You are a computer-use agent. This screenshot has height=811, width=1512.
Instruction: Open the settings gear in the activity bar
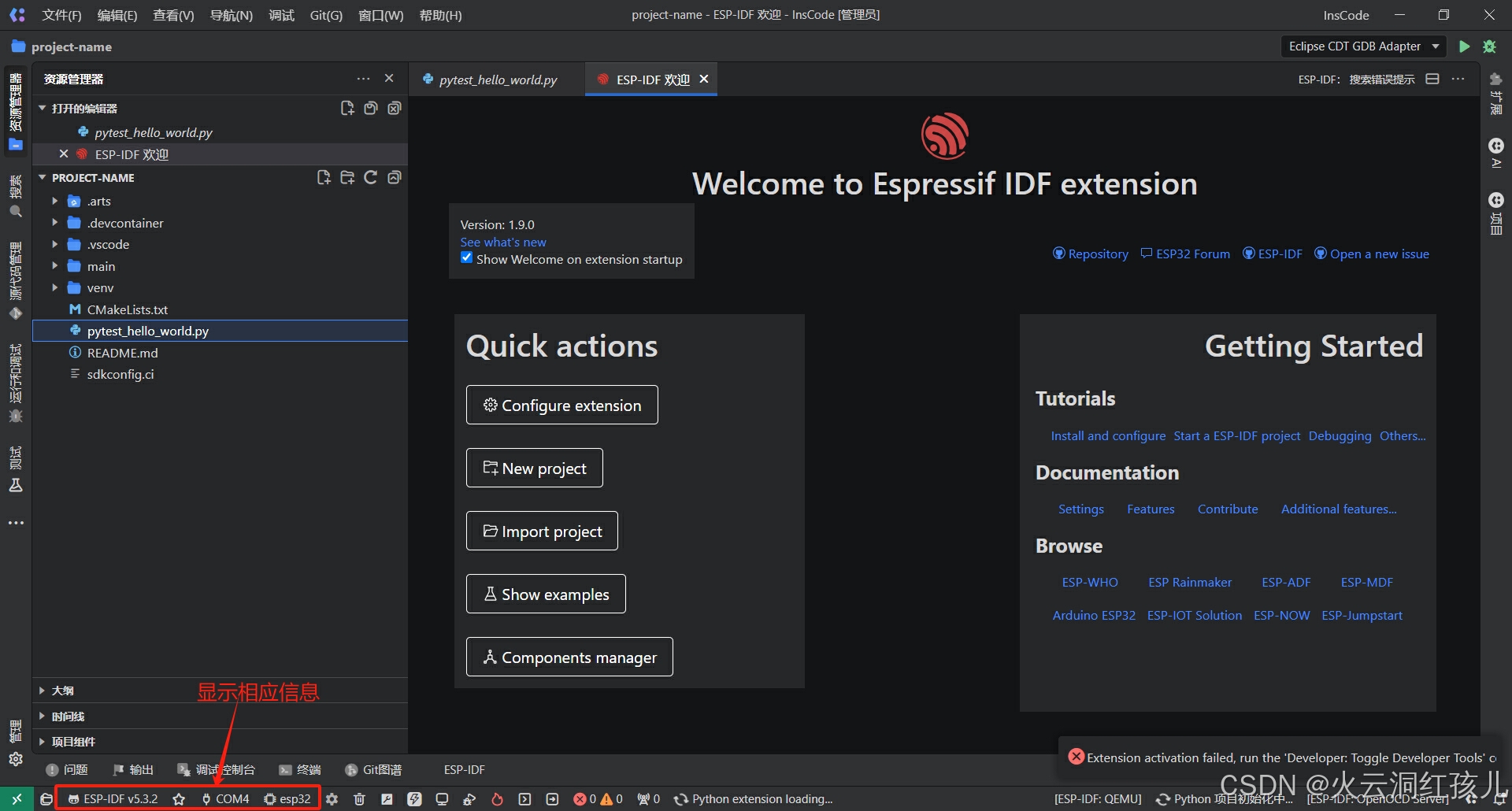pos(16,759)
